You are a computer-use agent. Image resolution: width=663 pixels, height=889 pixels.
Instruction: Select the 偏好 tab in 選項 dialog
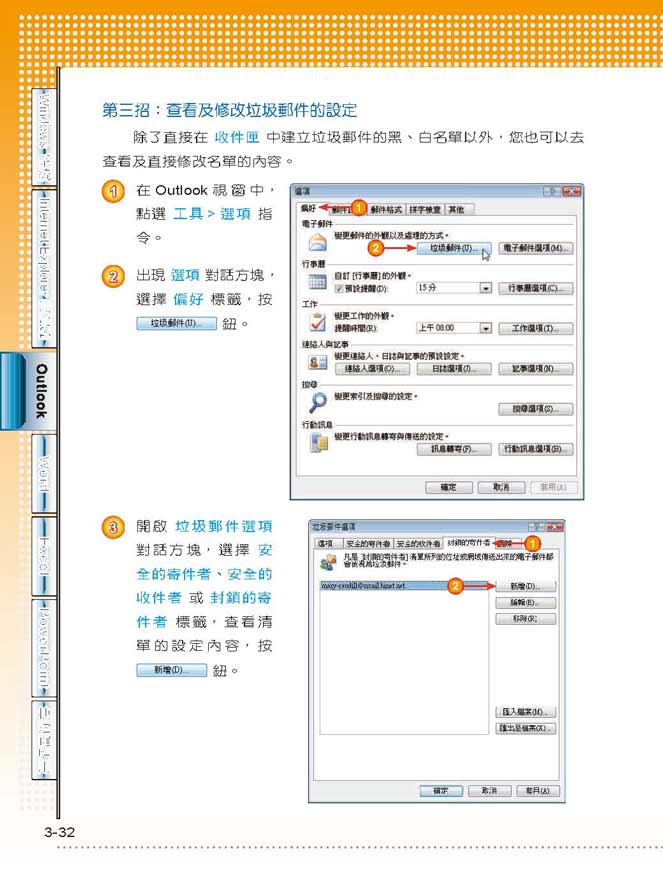click(x=309, y=209)
